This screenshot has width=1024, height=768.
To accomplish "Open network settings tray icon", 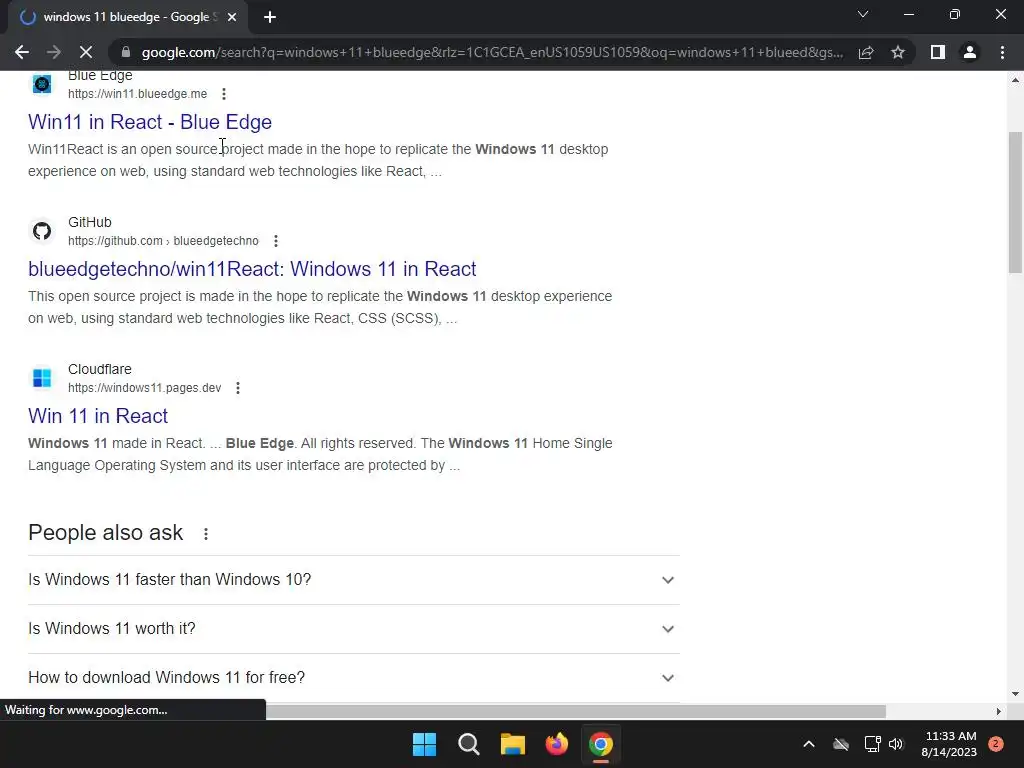I will (x=872, y=744).
